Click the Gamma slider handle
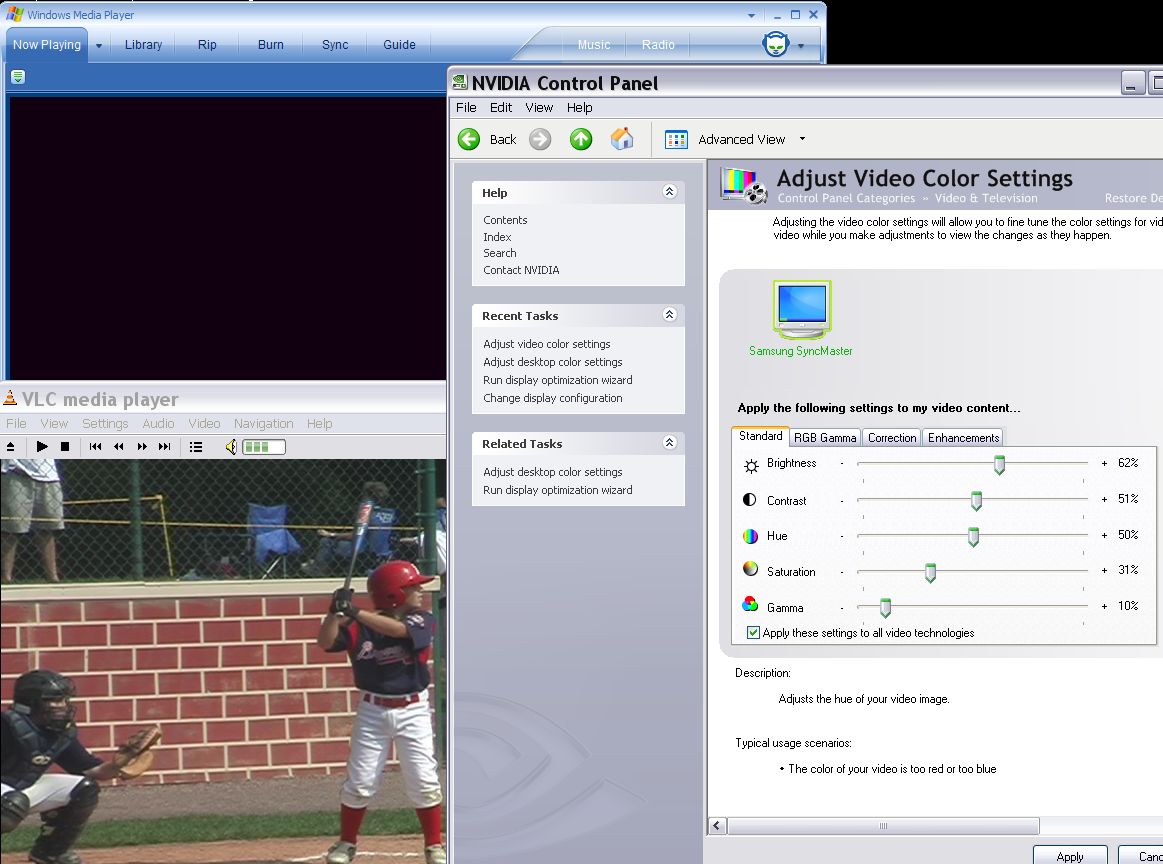Screen dimensions: 1163x864 click(x=885, y=608)
